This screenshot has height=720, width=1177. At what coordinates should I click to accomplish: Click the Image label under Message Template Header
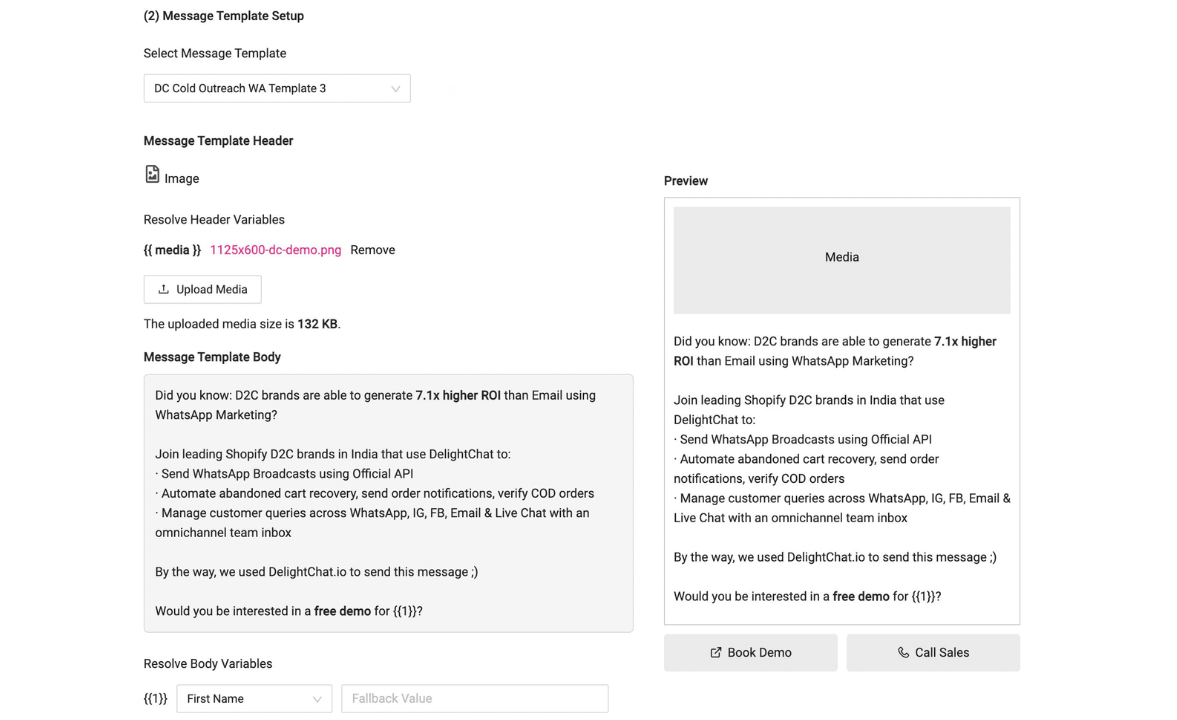[181, 179]
